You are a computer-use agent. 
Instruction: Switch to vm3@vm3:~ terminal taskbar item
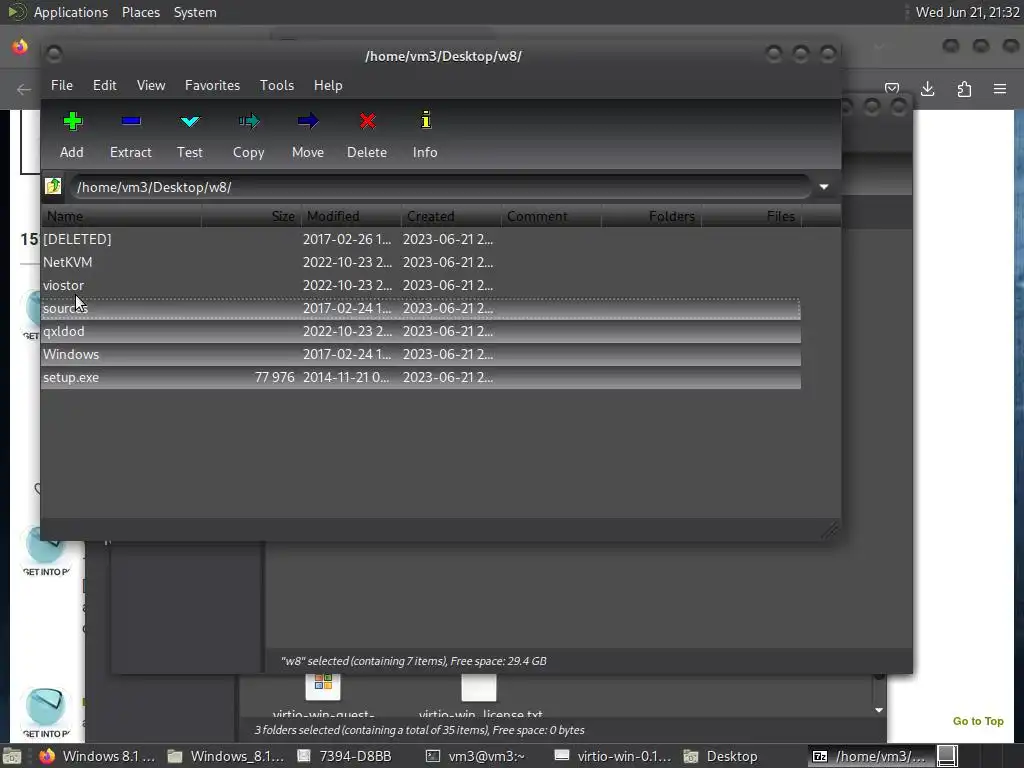(x=475, y=756)
